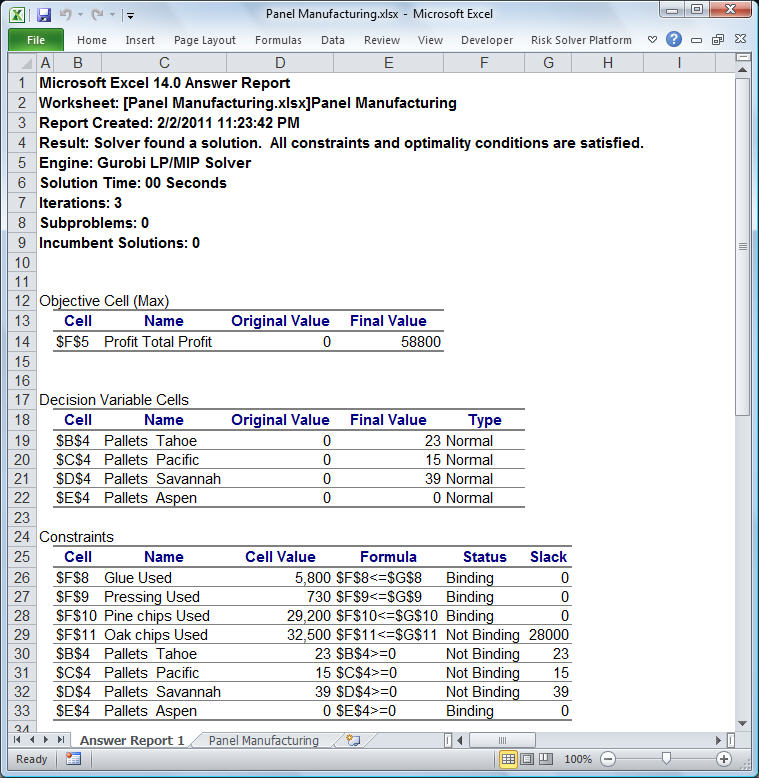Open the File backstage button
This screenshot has height=778, width=759.
coord(35,40)
